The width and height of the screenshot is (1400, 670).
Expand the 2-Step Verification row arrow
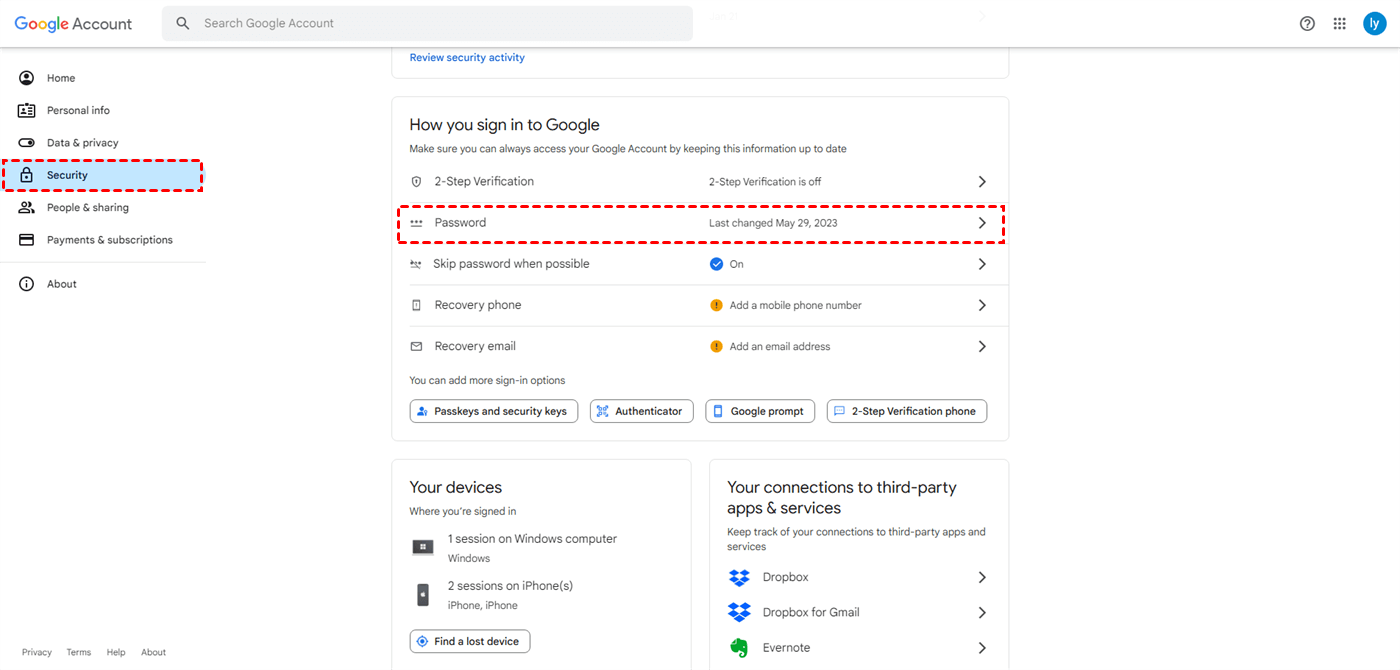(982, 182)
